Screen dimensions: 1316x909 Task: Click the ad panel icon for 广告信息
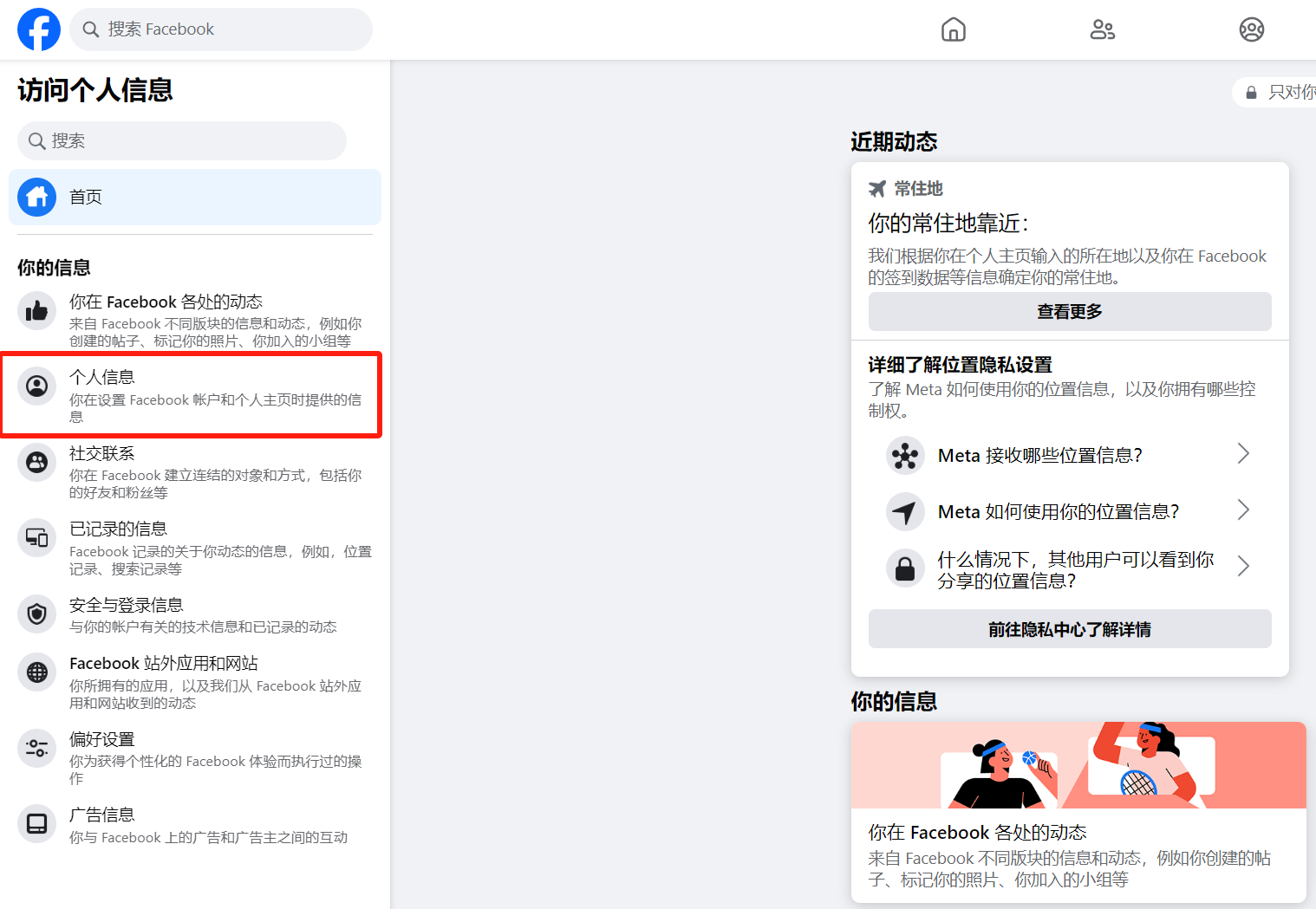pyautogui.click(x=37, y=823)
